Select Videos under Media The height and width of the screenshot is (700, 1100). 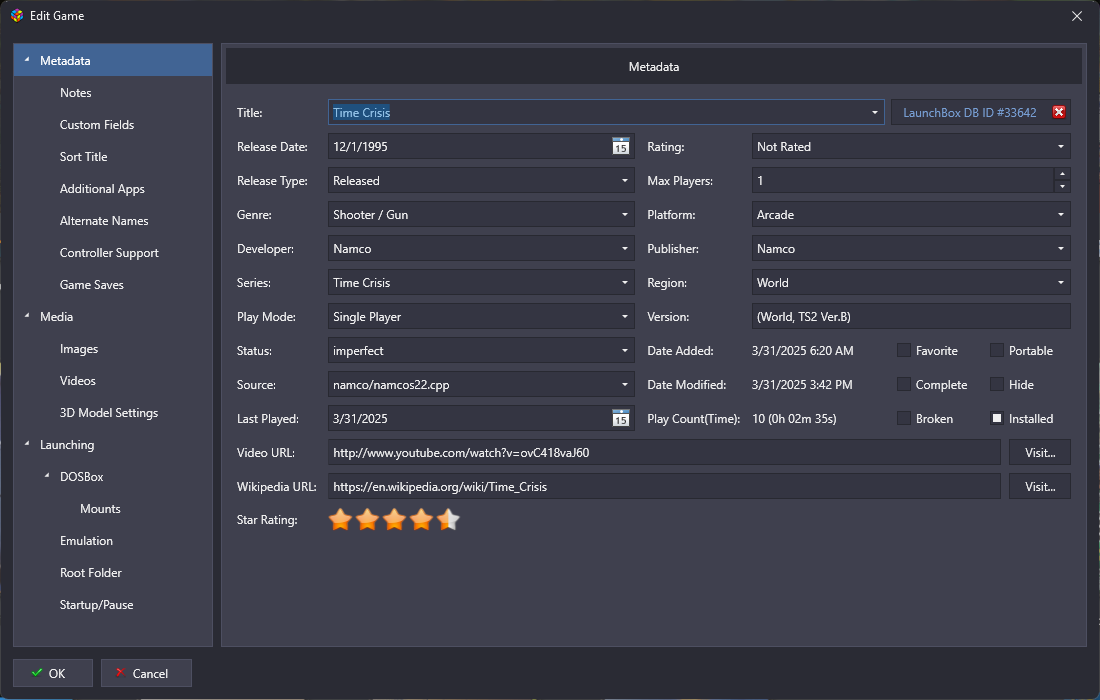tap(77, 381)
